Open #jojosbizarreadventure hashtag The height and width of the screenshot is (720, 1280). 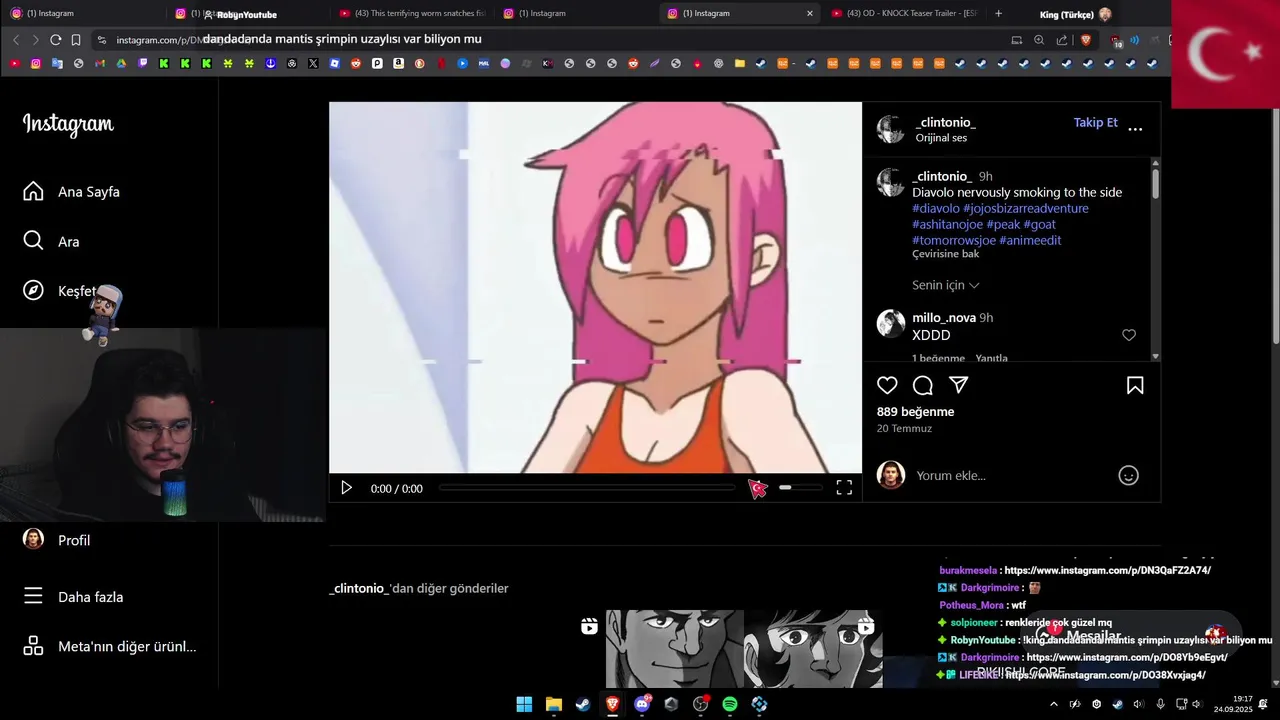[1025, 208]
